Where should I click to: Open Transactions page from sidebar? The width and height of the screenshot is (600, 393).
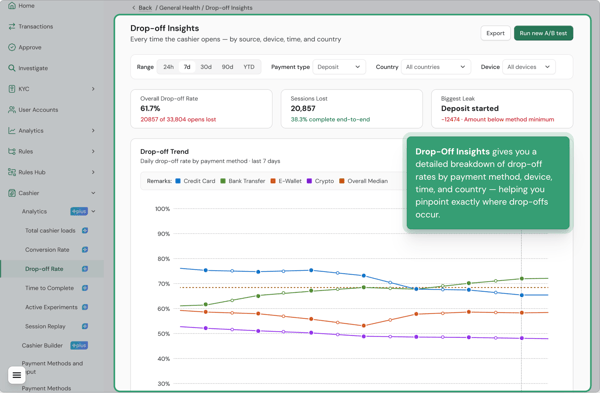36,26
